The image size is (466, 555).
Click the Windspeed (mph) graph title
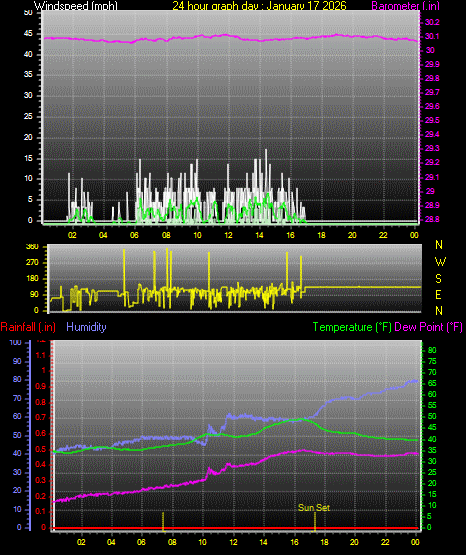click(x=76, y=5)
